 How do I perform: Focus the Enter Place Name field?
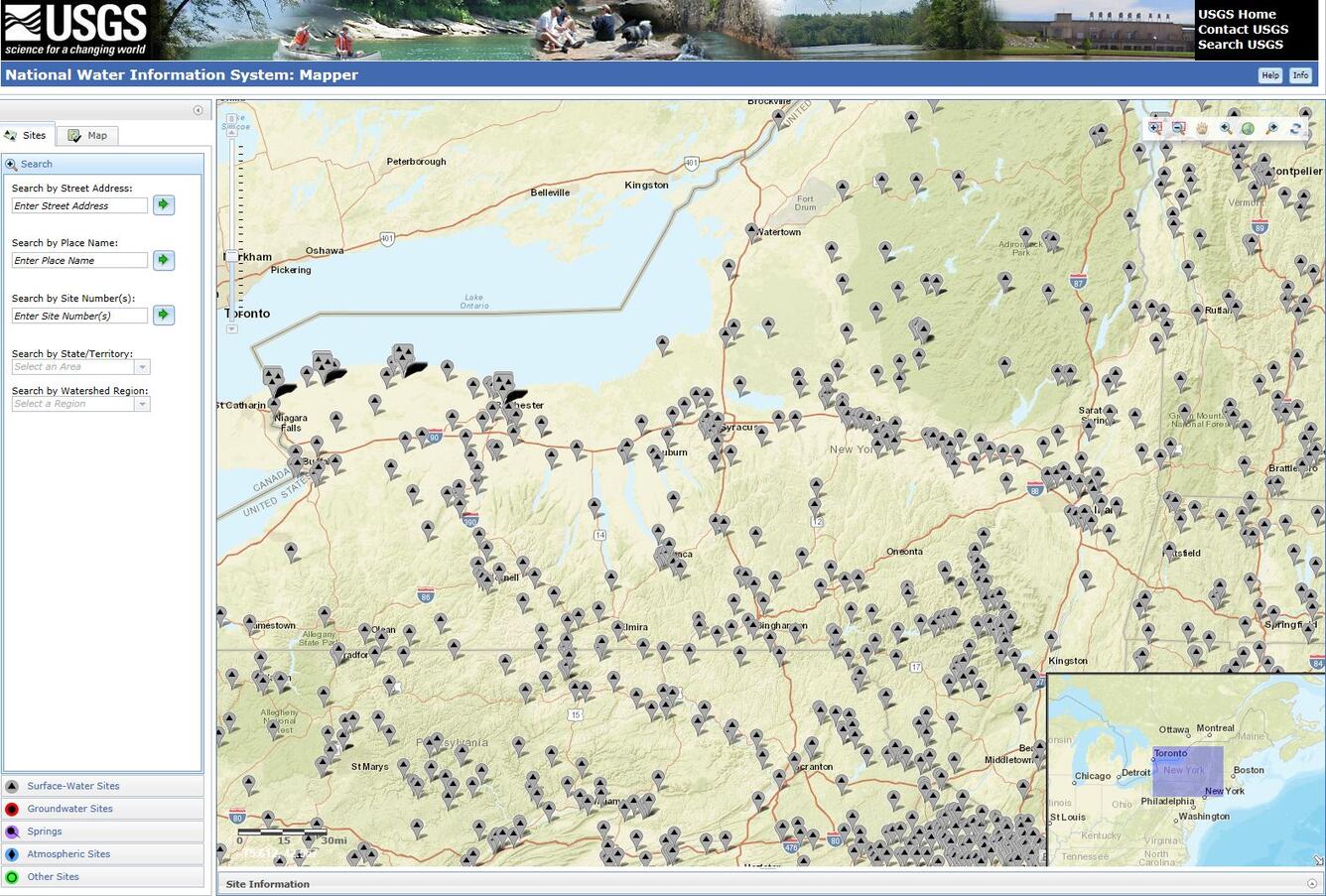pos(79,260)
